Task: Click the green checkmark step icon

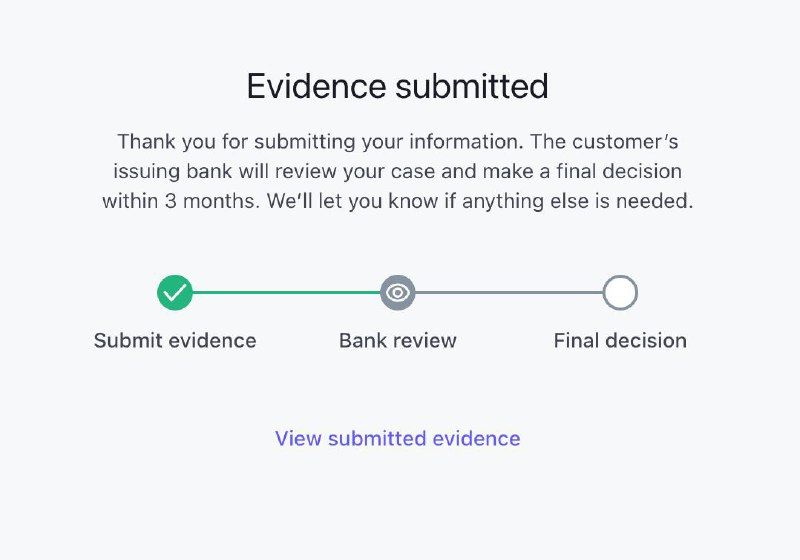Action: [x=175, y=293]
